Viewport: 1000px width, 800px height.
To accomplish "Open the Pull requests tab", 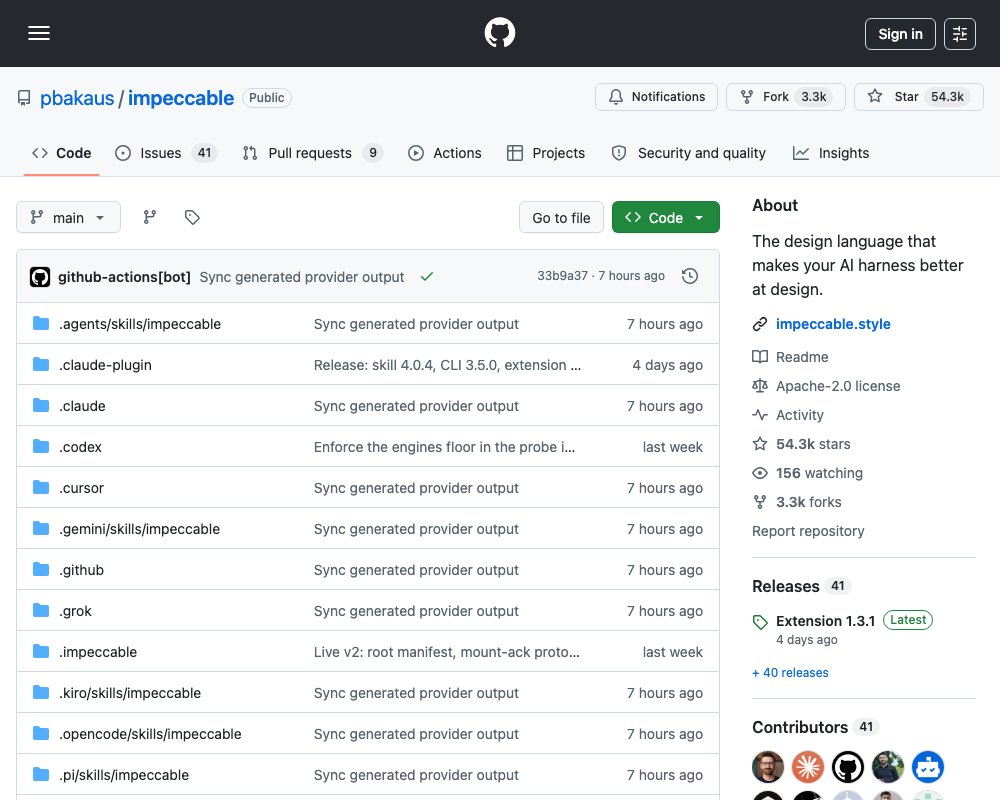I will tap(312, 153).
